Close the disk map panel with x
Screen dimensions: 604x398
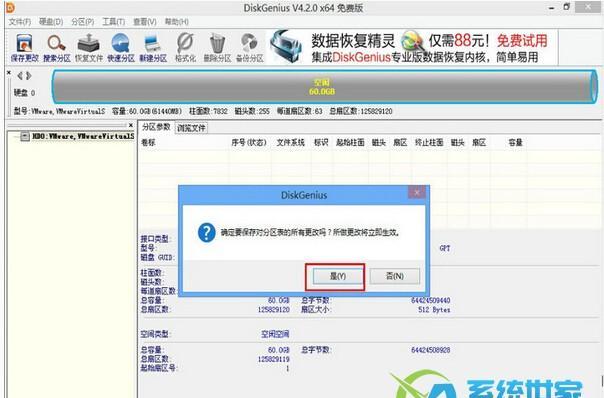point(9,72)
